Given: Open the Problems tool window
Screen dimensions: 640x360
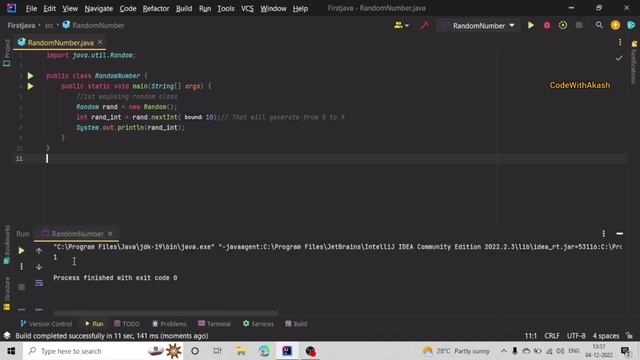Looking at the screenshot, I should (x=169, y=324).
